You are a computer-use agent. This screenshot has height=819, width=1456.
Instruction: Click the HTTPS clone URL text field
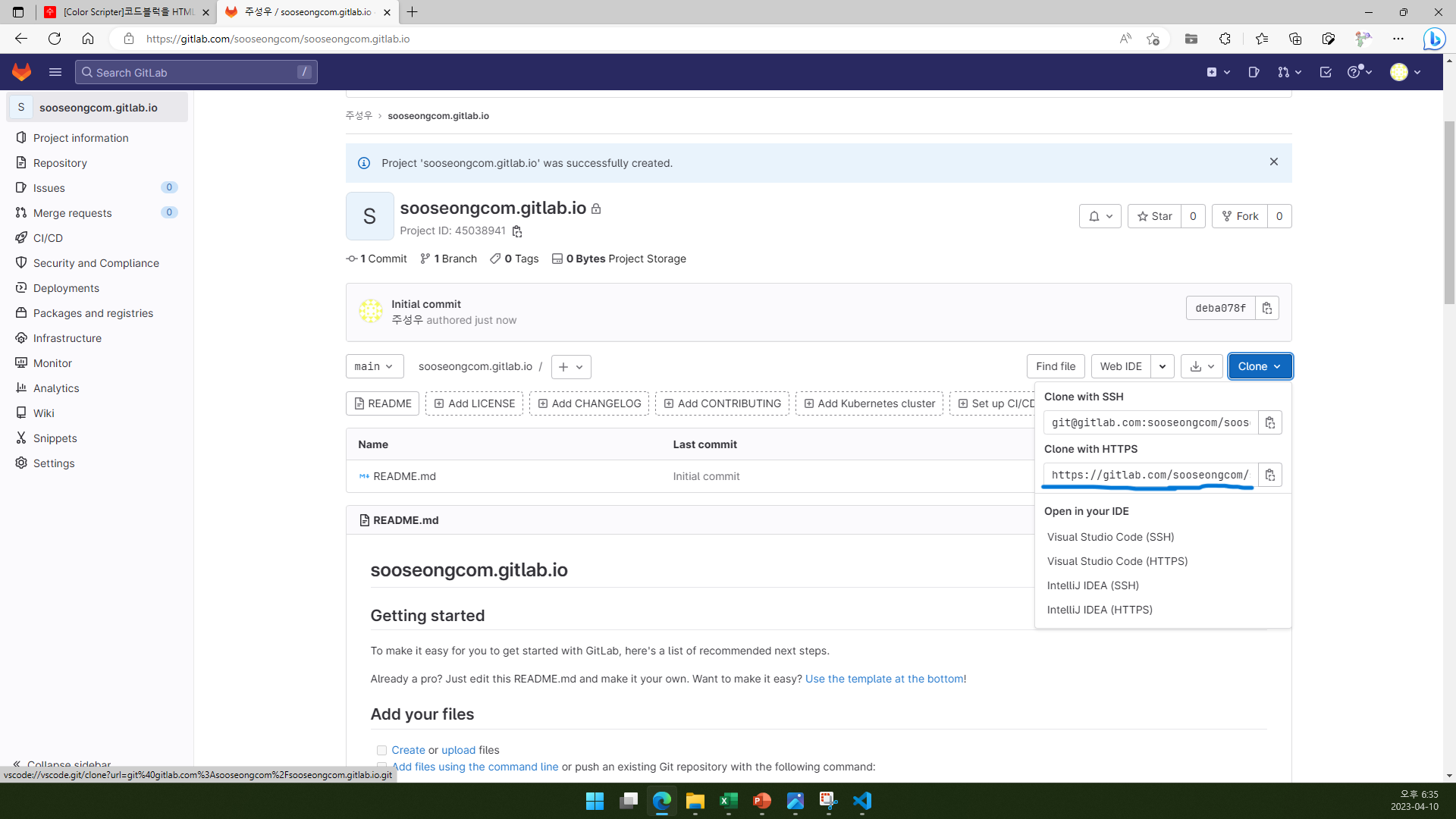(1150, 475)
